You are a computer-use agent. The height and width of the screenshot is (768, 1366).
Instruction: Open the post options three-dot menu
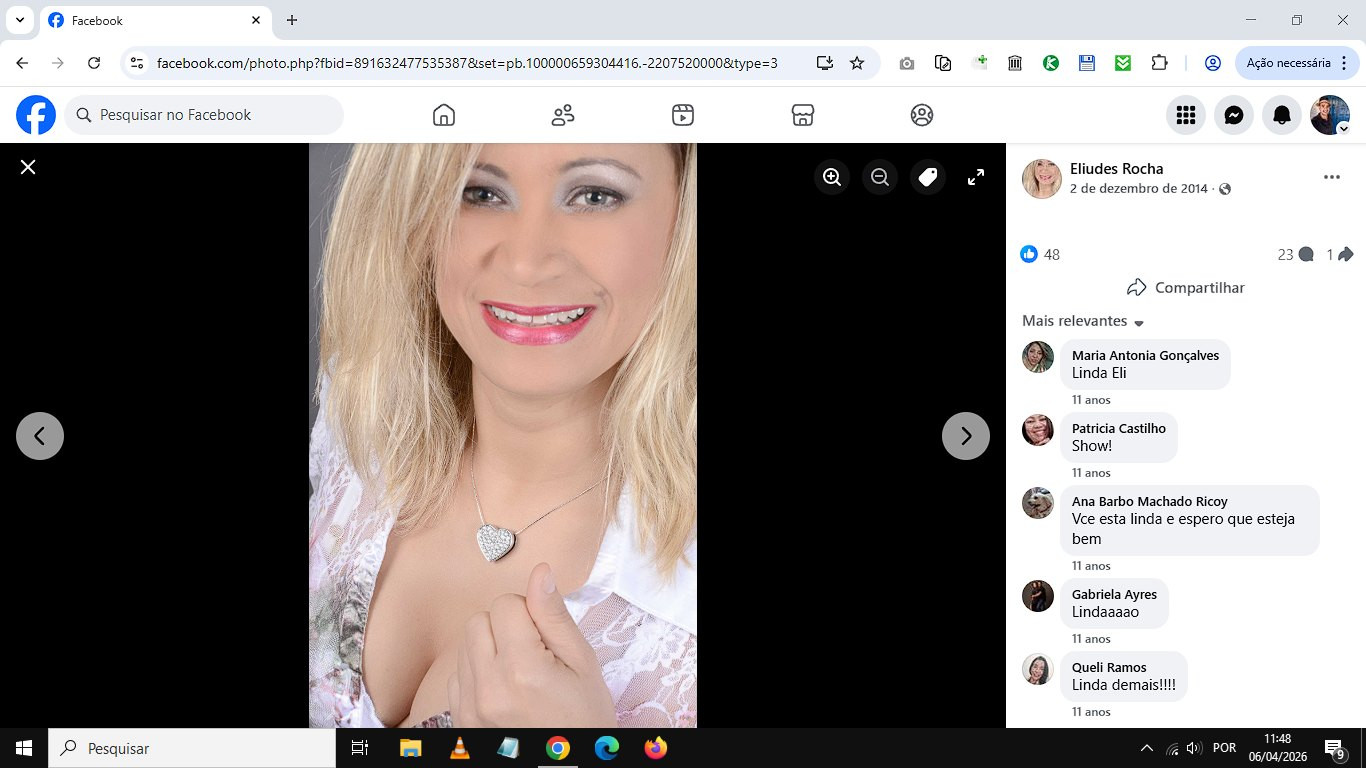pyautogui.click(x=1331, y=177)
